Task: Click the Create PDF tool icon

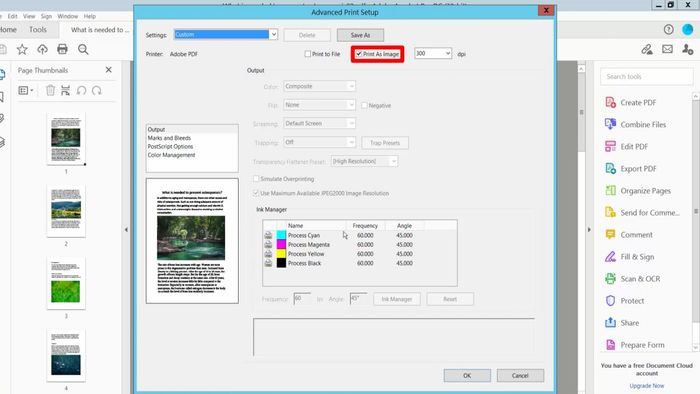Action: pos(610,102)
